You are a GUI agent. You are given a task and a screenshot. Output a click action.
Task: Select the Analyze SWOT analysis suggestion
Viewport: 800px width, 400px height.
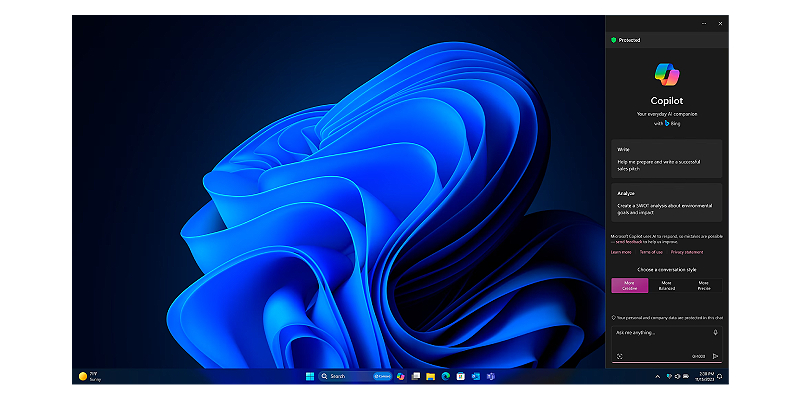point(666,203)
